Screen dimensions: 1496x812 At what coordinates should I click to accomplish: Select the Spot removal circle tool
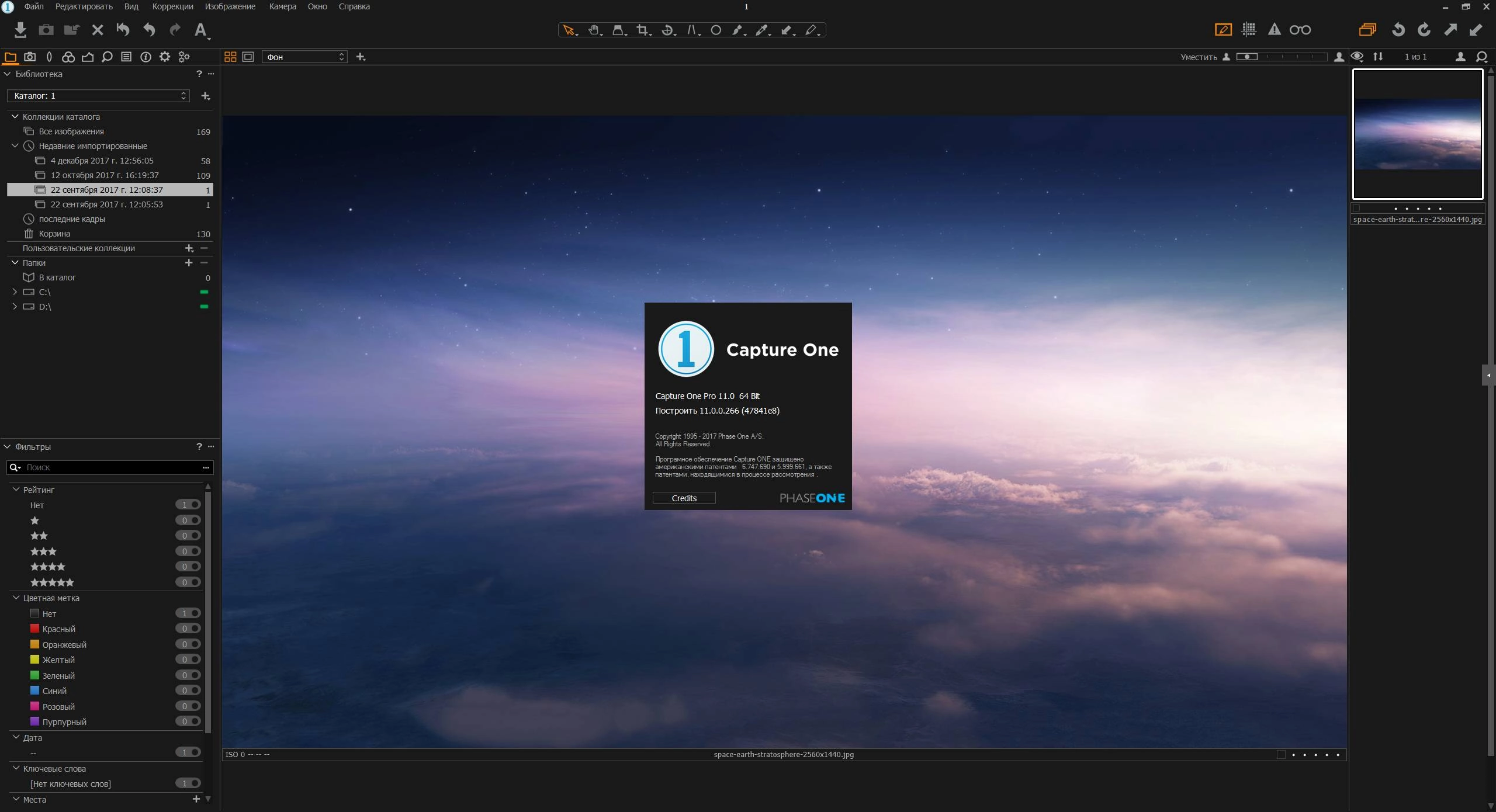point(716,30)
